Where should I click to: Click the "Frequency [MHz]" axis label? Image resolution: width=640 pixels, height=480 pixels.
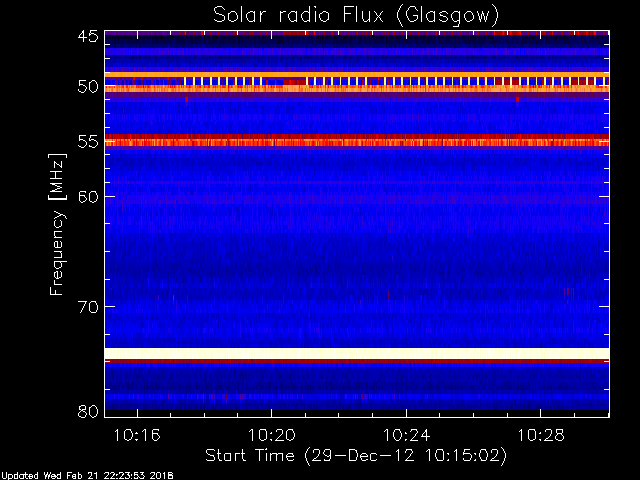point(57,224)
